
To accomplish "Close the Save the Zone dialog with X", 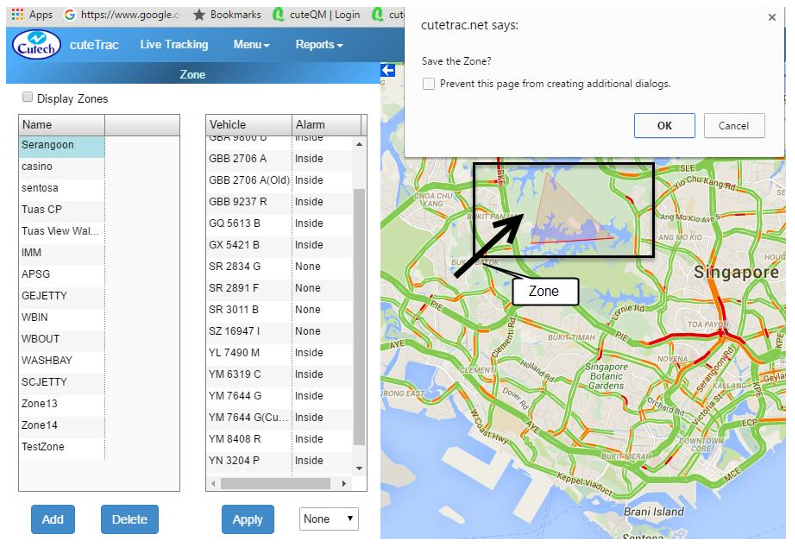I will 772,18.
